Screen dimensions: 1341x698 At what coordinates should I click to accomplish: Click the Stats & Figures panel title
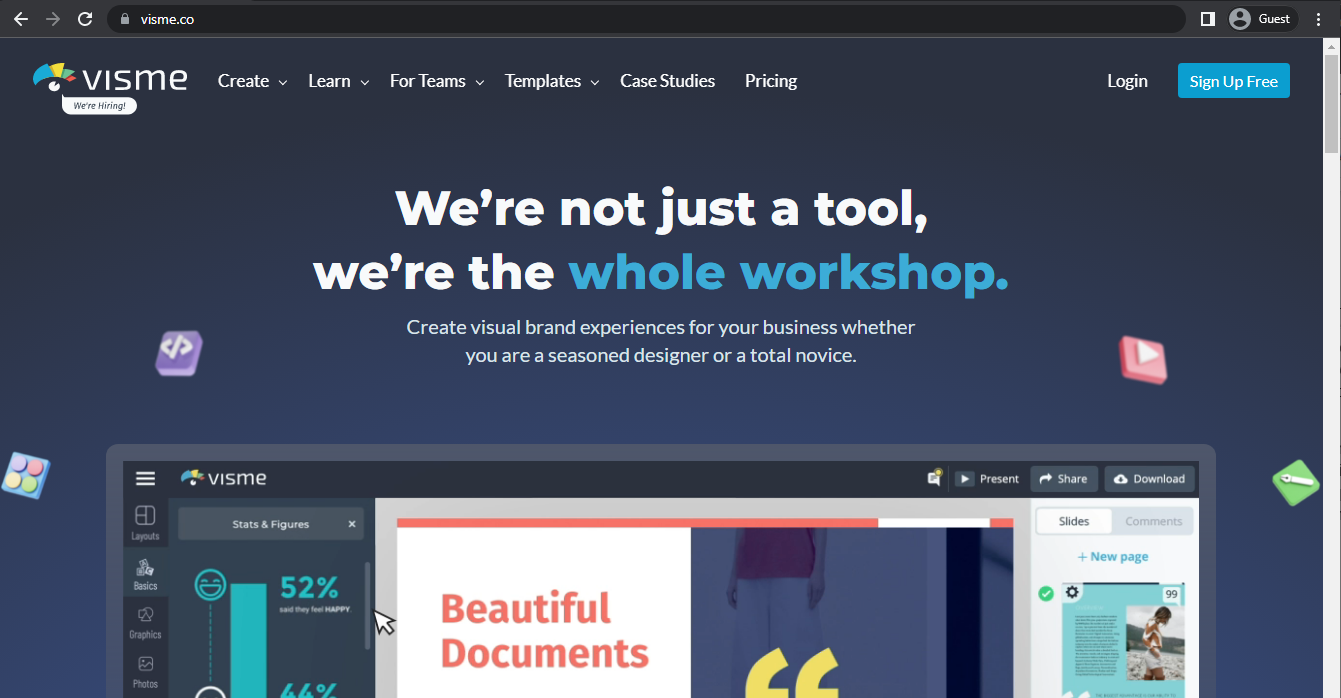point(271,524)
